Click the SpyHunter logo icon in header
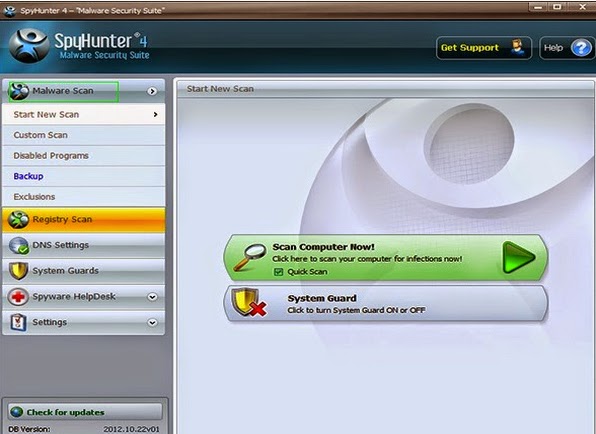Screen dimensions: 596x434 point(29,46)
